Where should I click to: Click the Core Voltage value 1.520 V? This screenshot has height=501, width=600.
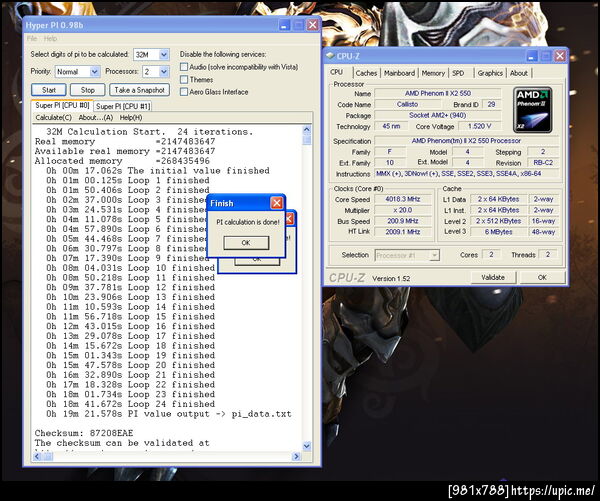(x=479, y=126)
